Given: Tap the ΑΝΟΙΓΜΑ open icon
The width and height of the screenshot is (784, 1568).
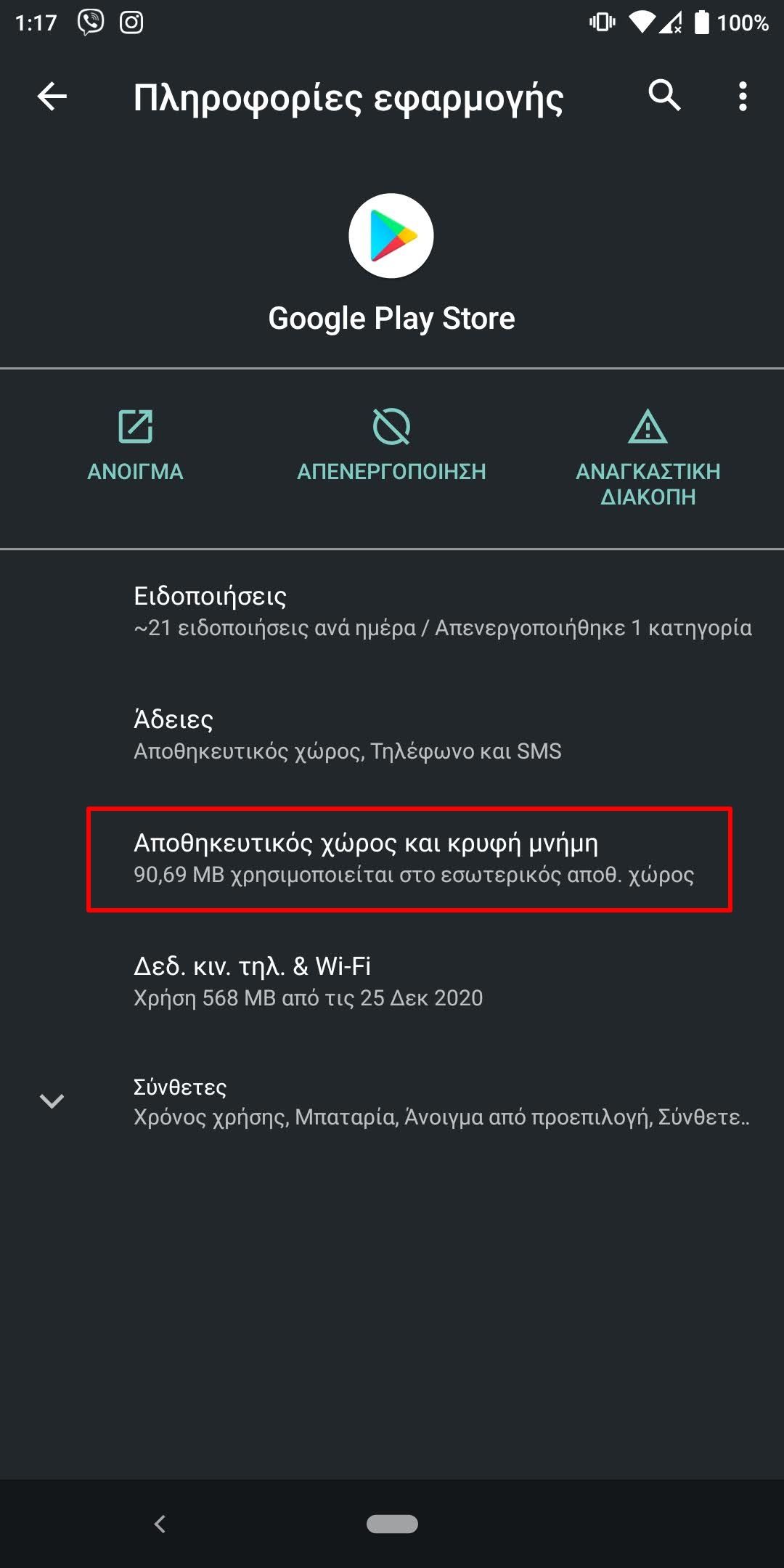Looking at the screenshot, I should pyautogui.click(x=135, y=426).
